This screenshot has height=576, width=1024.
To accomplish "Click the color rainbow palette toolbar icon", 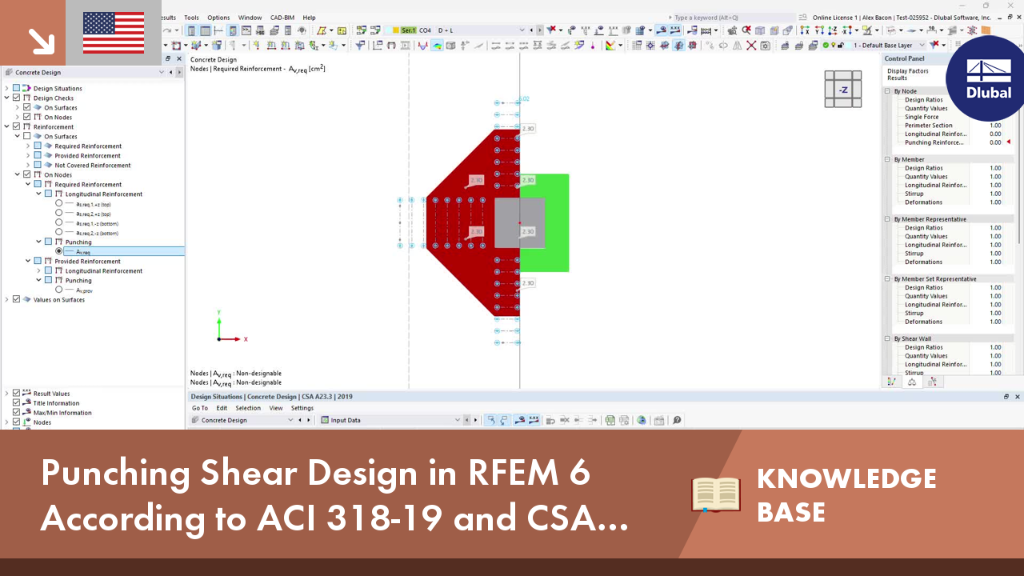I will tap(610, 45).
